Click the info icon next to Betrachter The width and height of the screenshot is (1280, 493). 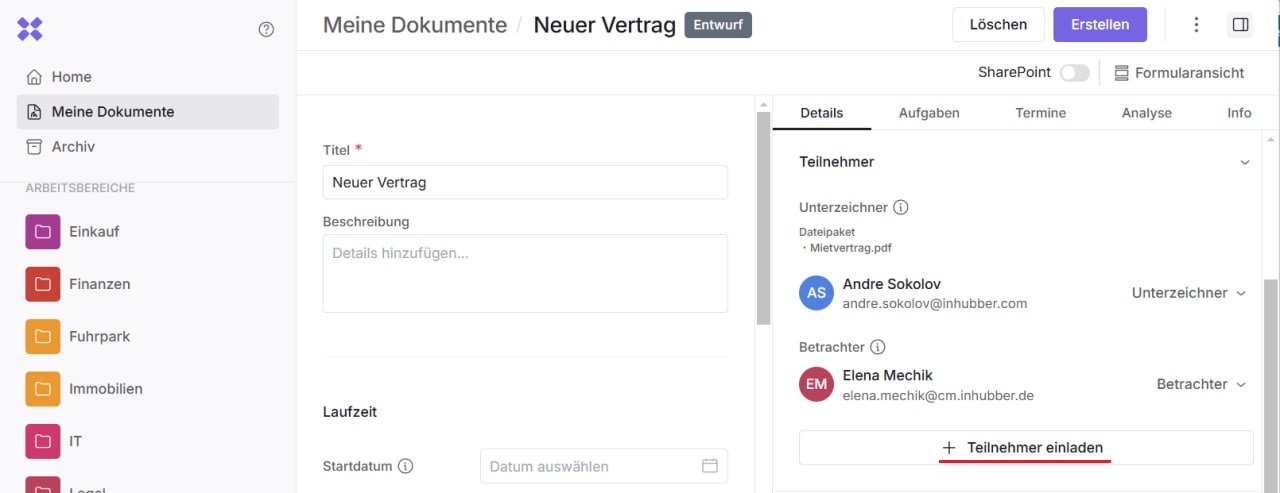point(878,348)
